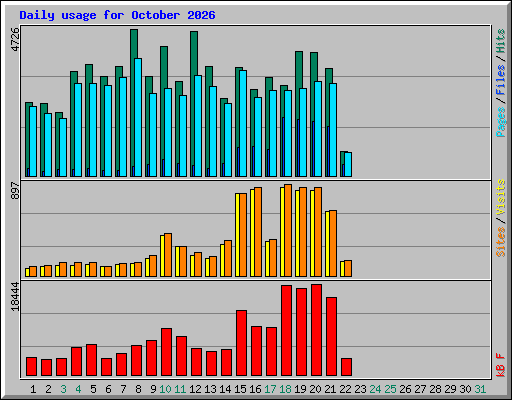Click day label '22' on the x-axis
The image size is (512, 400).
[x=345, y=389]
